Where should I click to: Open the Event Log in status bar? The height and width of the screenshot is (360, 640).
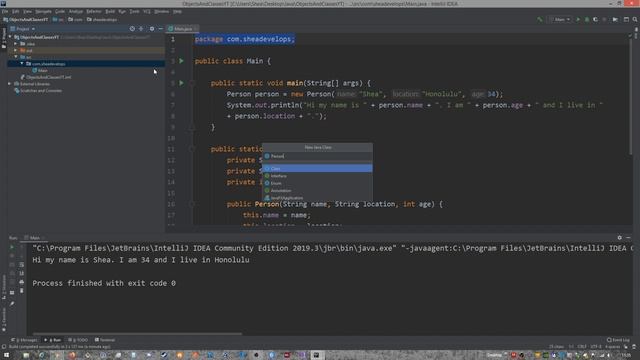[618, 340]
